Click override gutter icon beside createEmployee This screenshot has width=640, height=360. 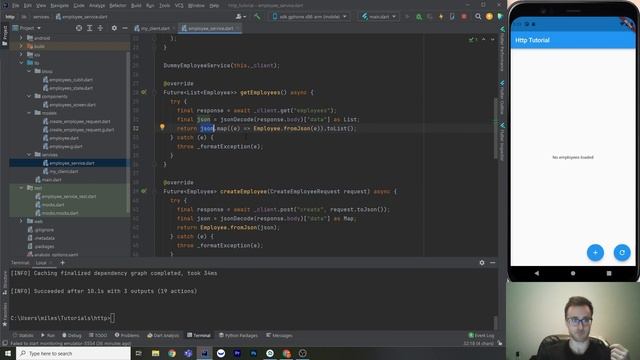(x=144, y=191)
